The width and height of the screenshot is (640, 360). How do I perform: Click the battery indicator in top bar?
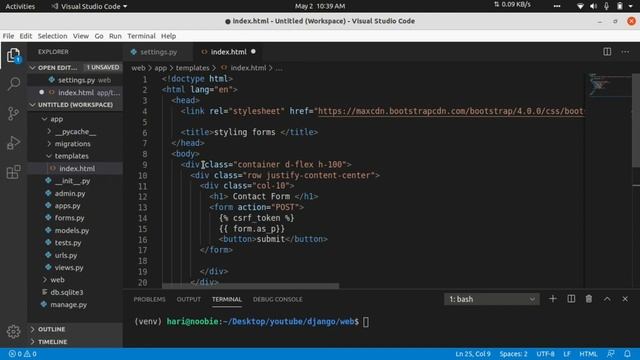click(620, 6)
